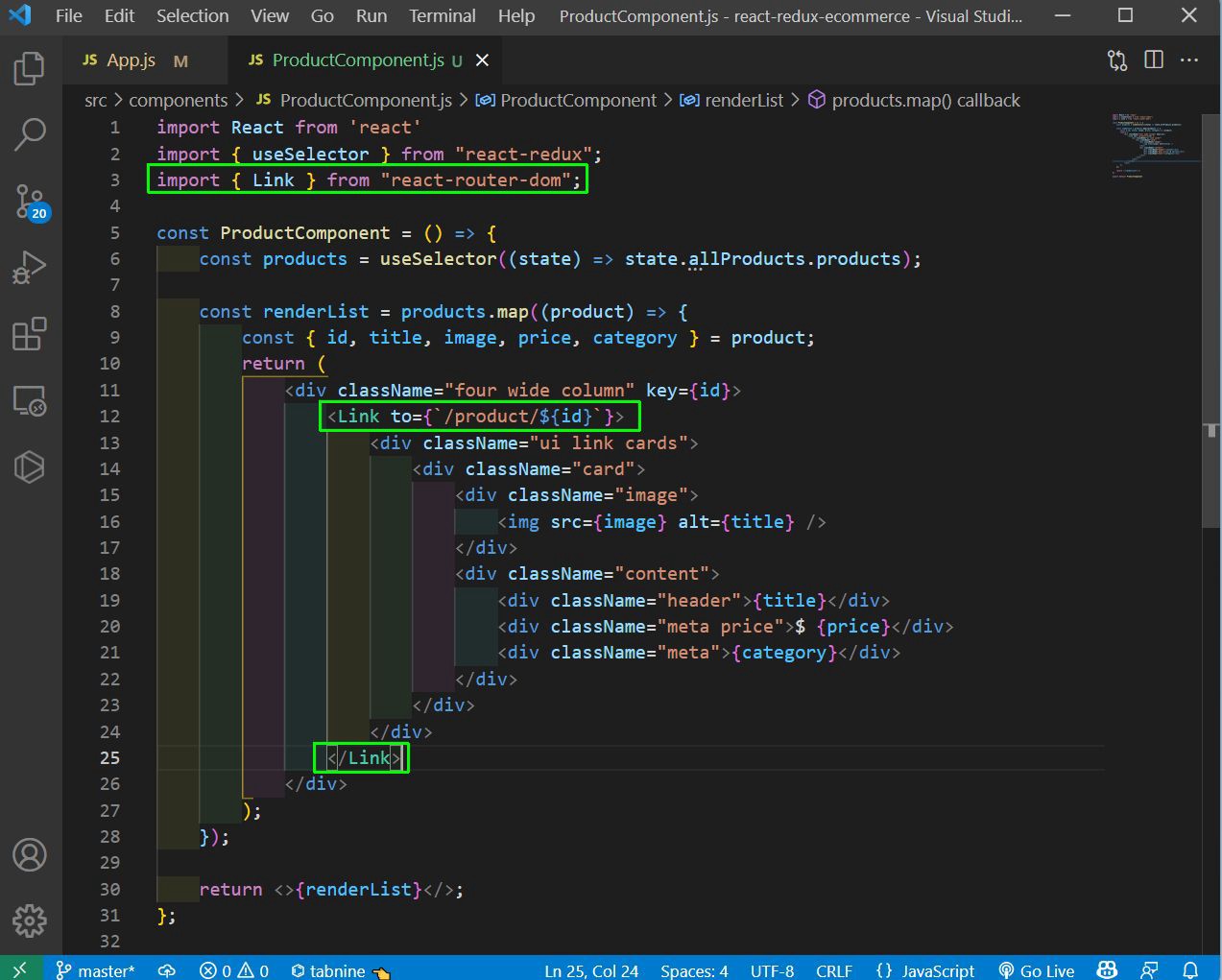The width and height of the screenshot is (1222, 980).
Task: Open the Help menu
Action: 516,16
